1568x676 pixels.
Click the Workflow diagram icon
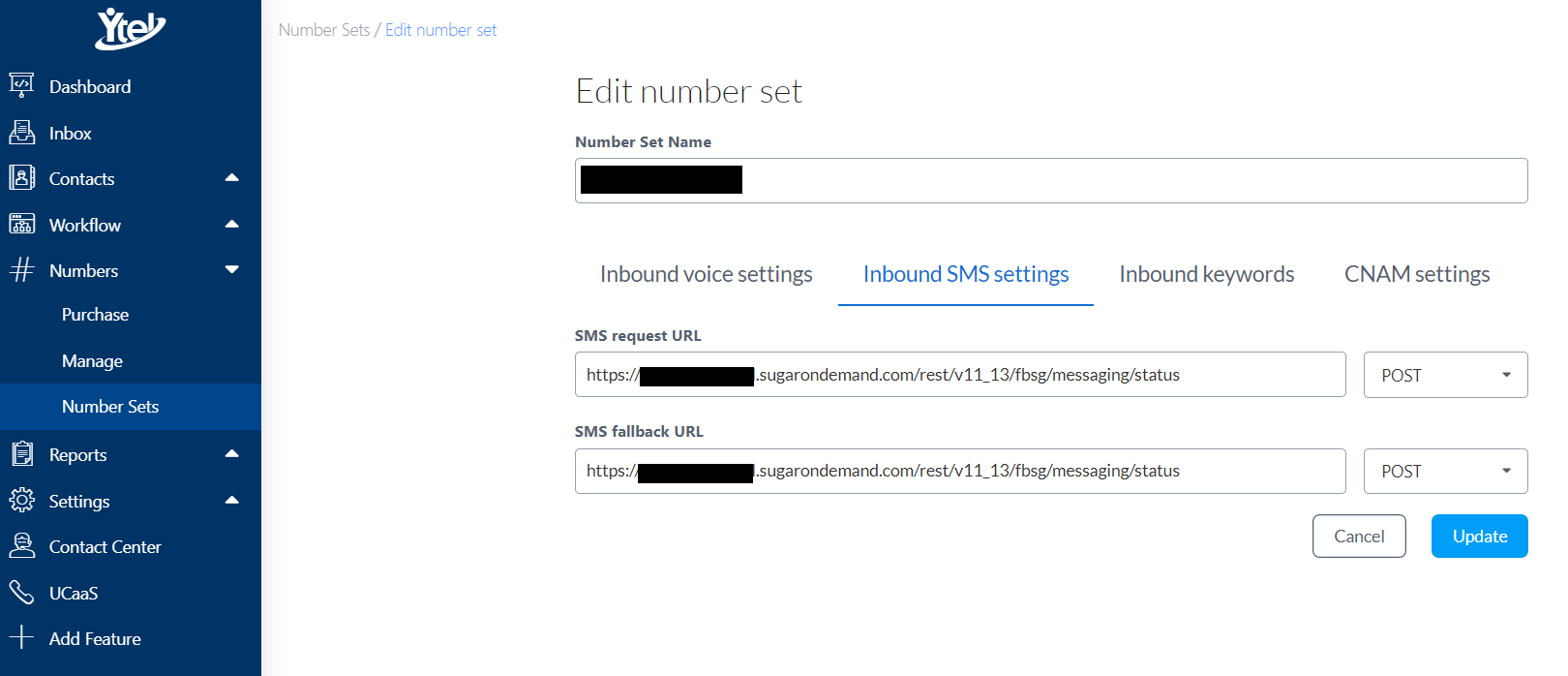tap(21, 225)
